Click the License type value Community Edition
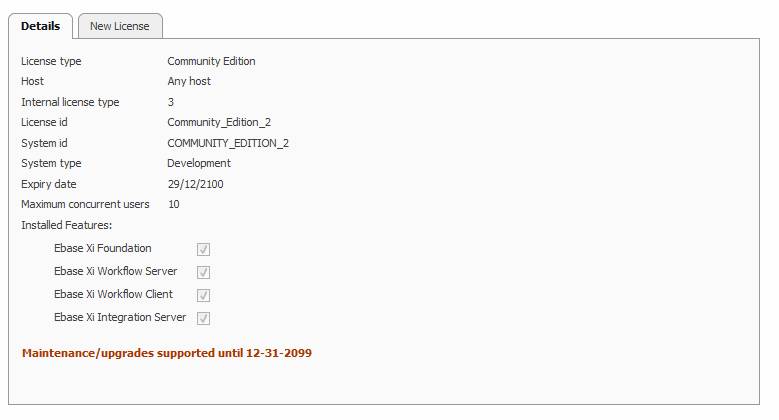This screenshot has width=779, height=420. click(211, 61)
